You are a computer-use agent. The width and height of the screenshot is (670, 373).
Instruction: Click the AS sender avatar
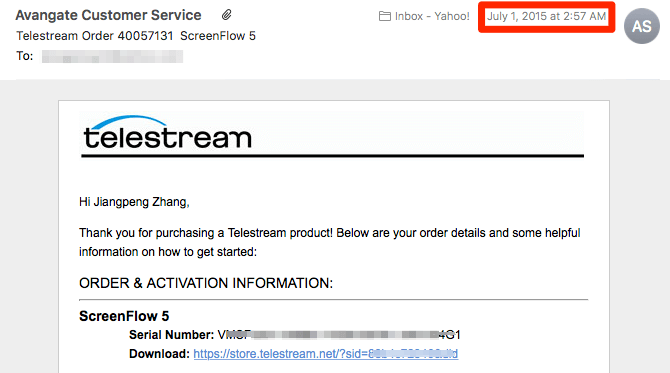click(641, 26)
